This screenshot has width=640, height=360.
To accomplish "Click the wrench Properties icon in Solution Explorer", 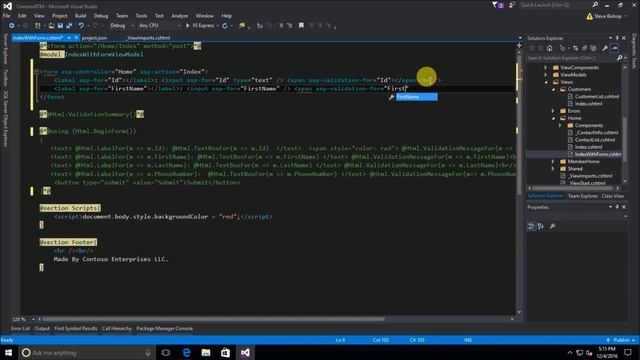I will [x=605, y=48].
